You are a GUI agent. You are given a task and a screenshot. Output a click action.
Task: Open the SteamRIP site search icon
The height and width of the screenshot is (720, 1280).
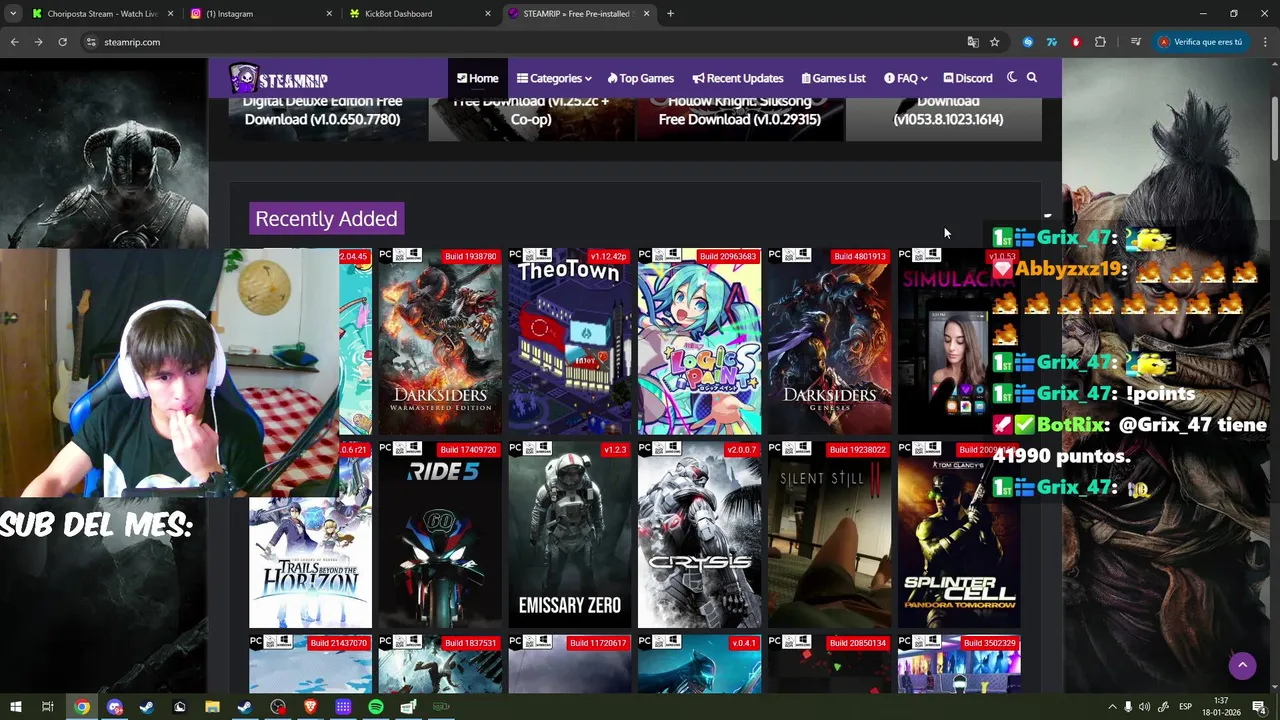coord(1032,78)
